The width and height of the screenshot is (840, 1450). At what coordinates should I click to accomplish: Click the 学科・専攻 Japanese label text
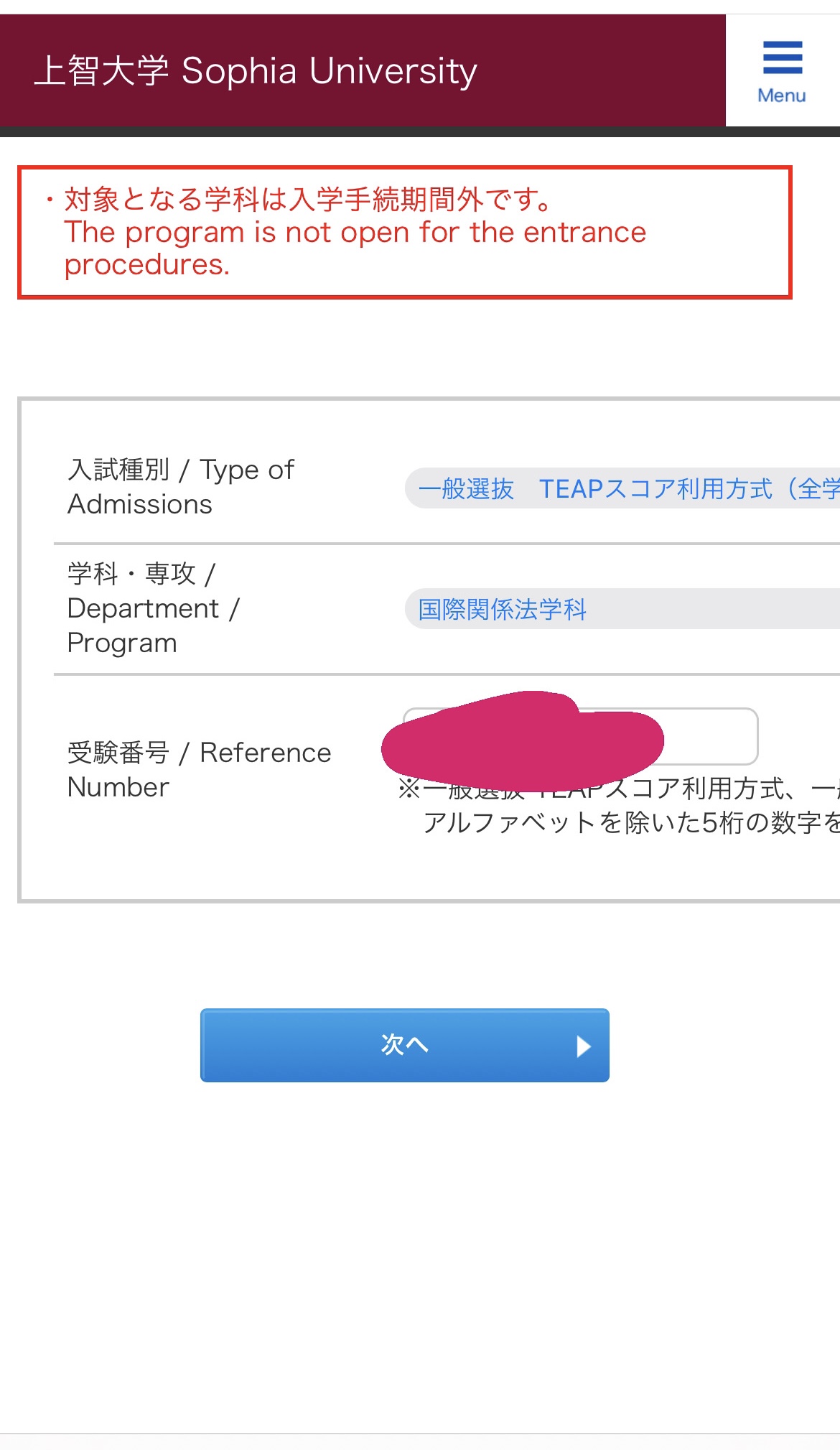tap(131, 574)
